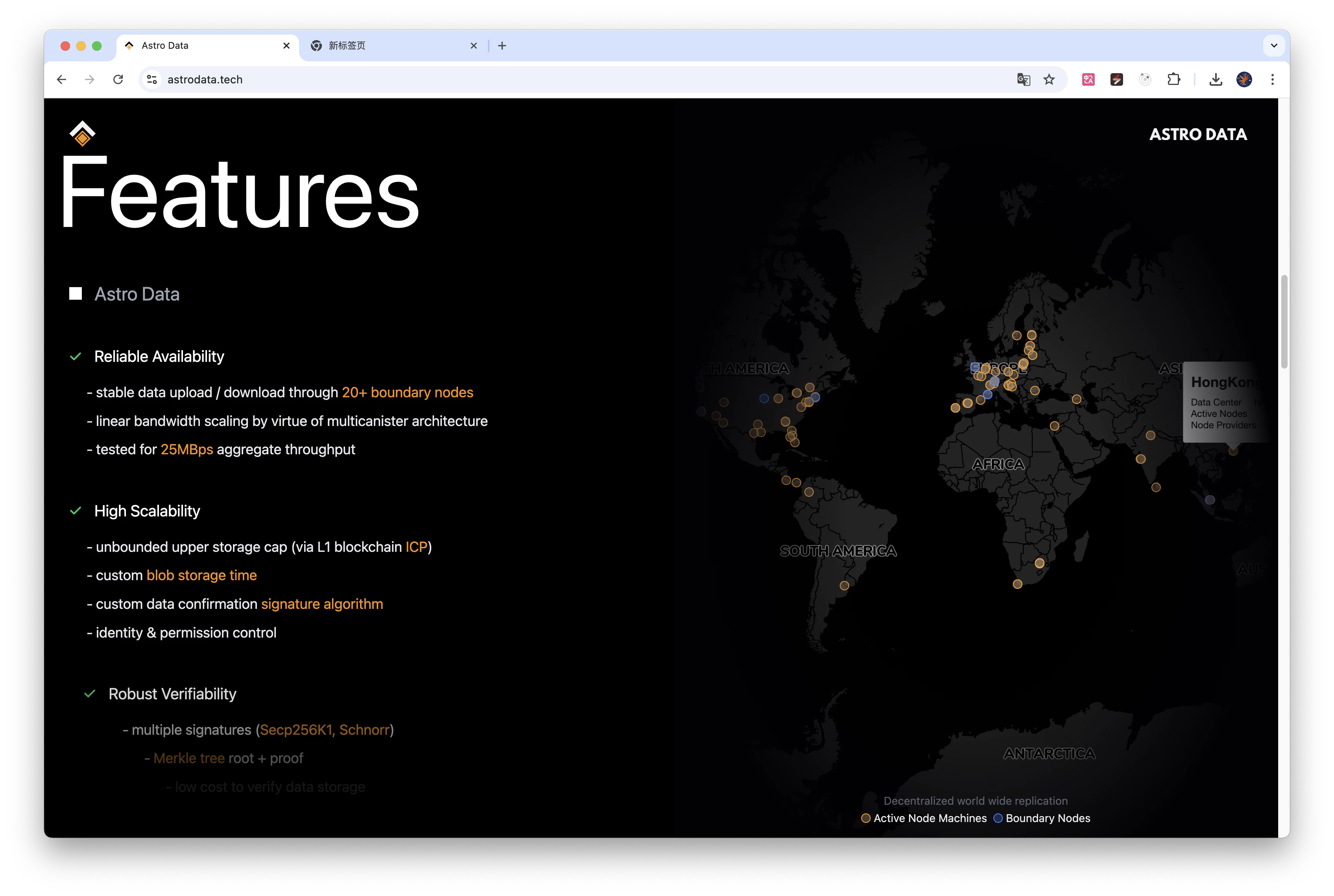Click 'Decentralized world wide replication' caption
The height and width of the screenshot is (896, 1334).
click(975, 801)
